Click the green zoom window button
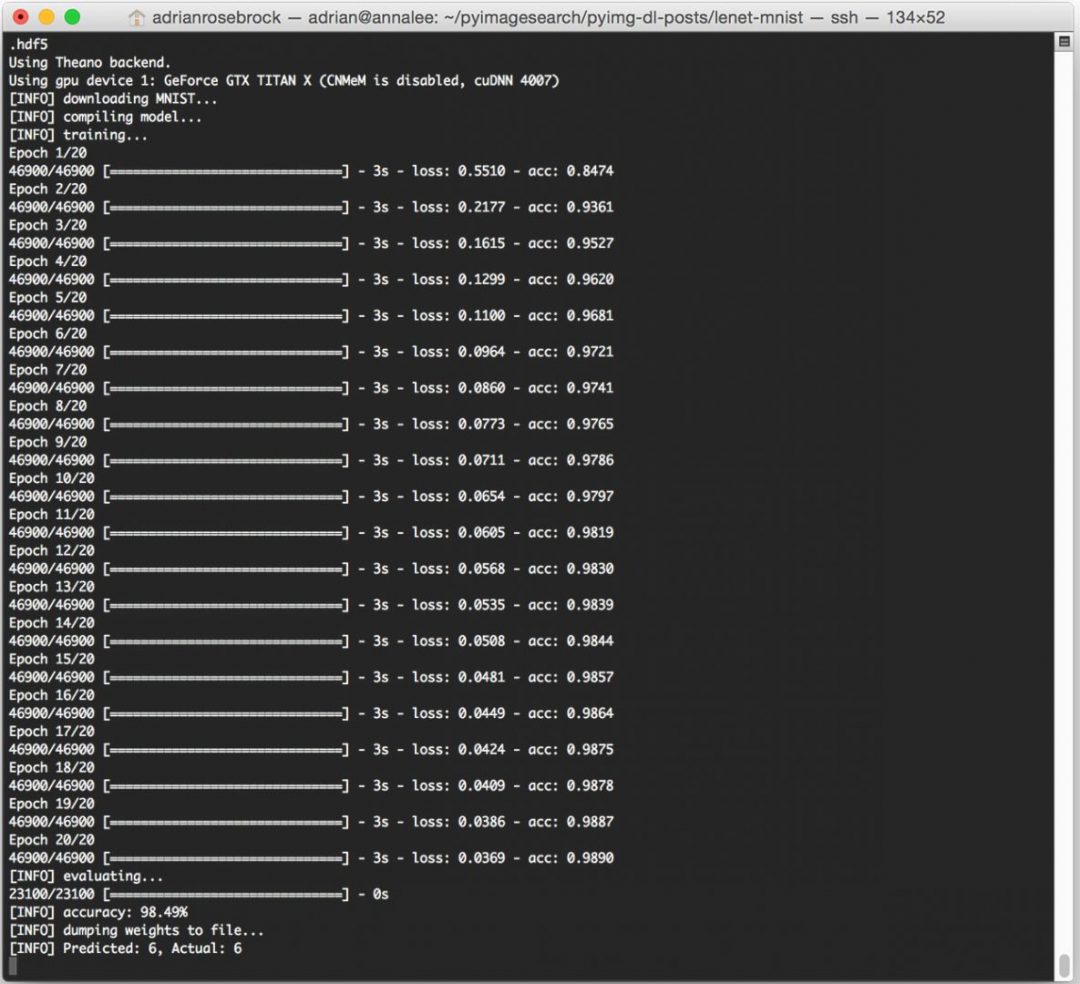Screen dimensions: 1080x984 [x=72, y=17]
